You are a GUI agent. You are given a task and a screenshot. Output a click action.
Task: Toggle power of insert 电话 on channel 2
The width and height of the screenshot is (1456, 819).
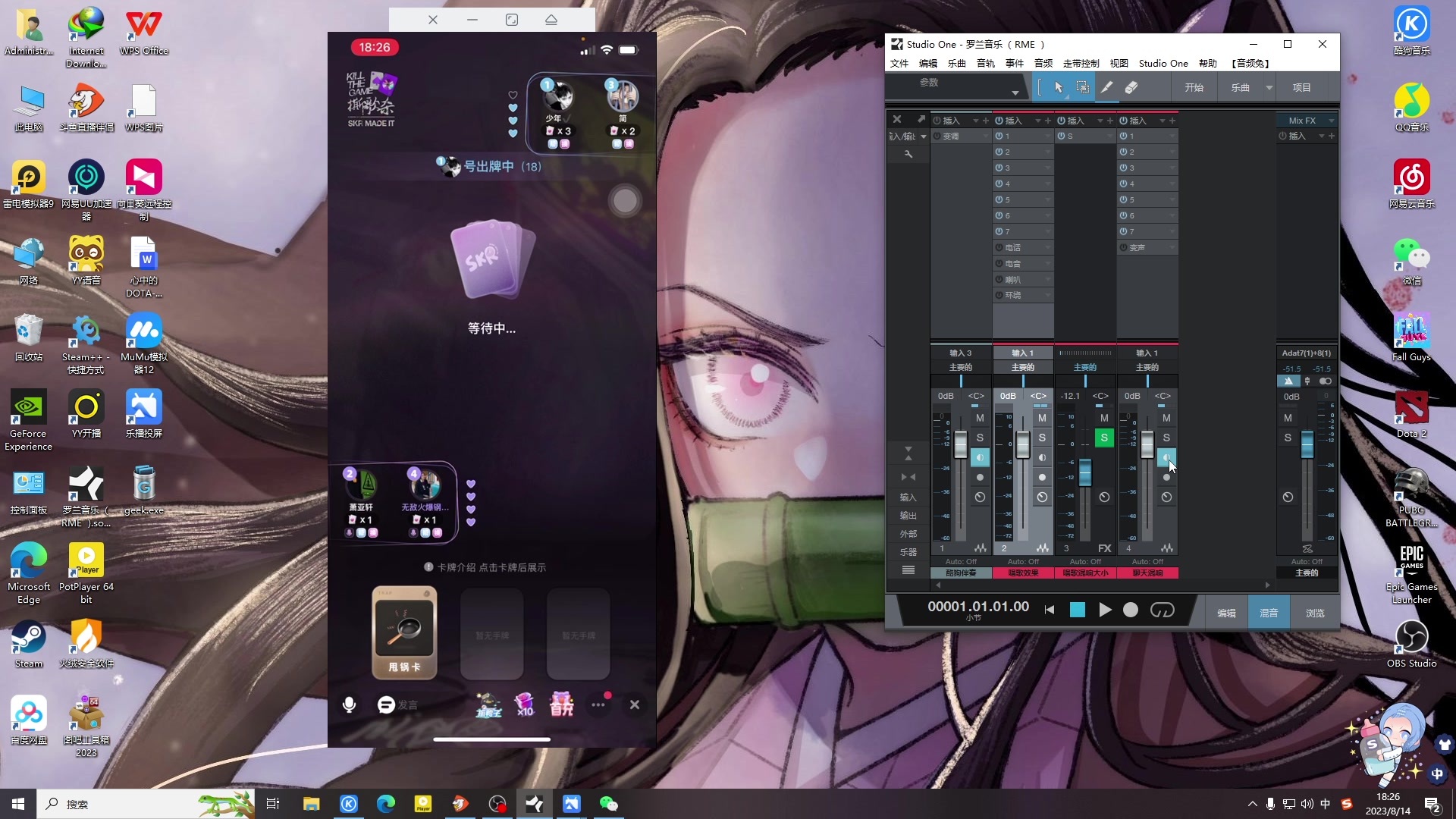[999, 248]
